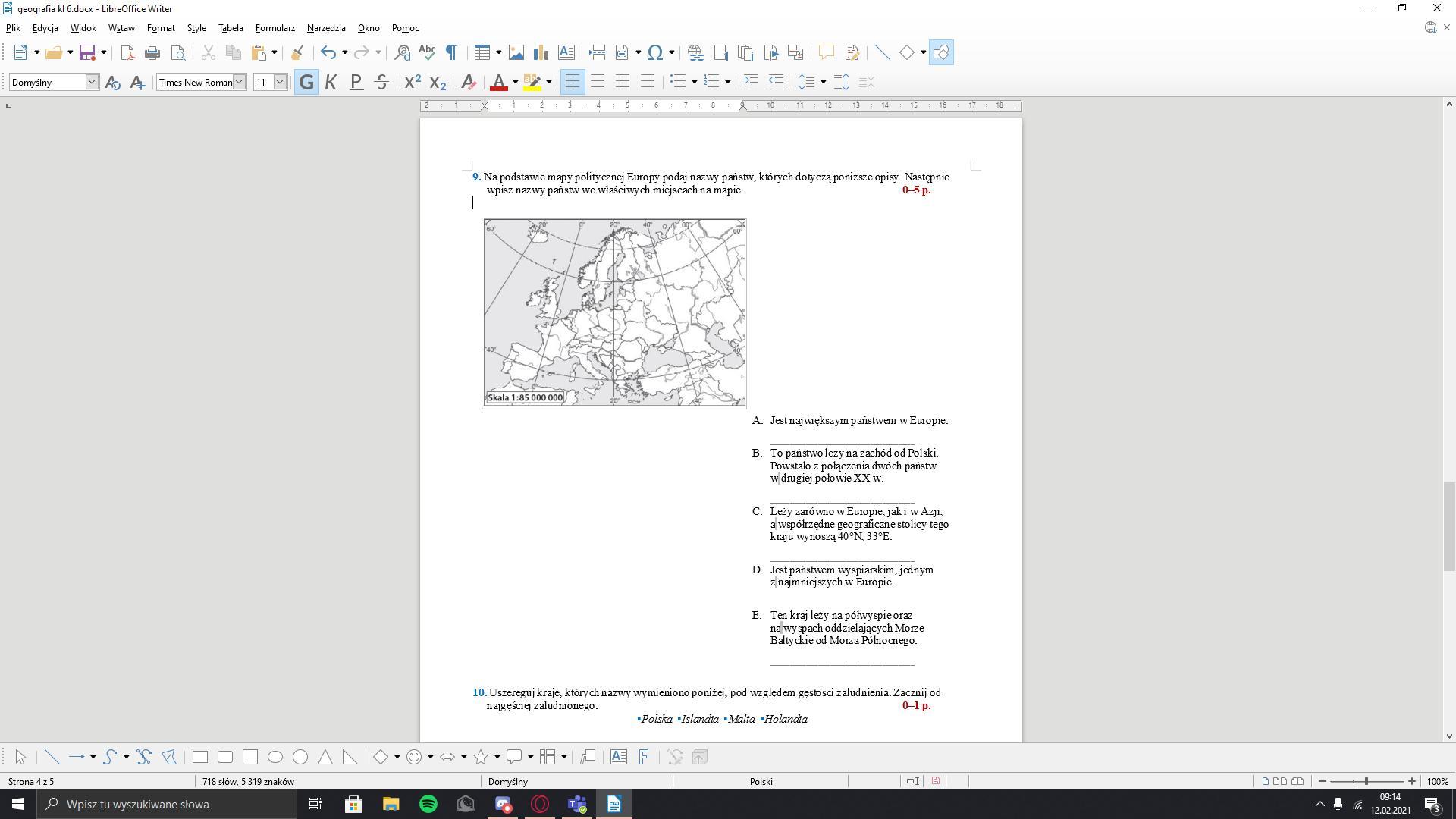Open the Wstaw menu
Image resolution: width=1456 pixels, height=819 pixels.
[x=121, y=28]
